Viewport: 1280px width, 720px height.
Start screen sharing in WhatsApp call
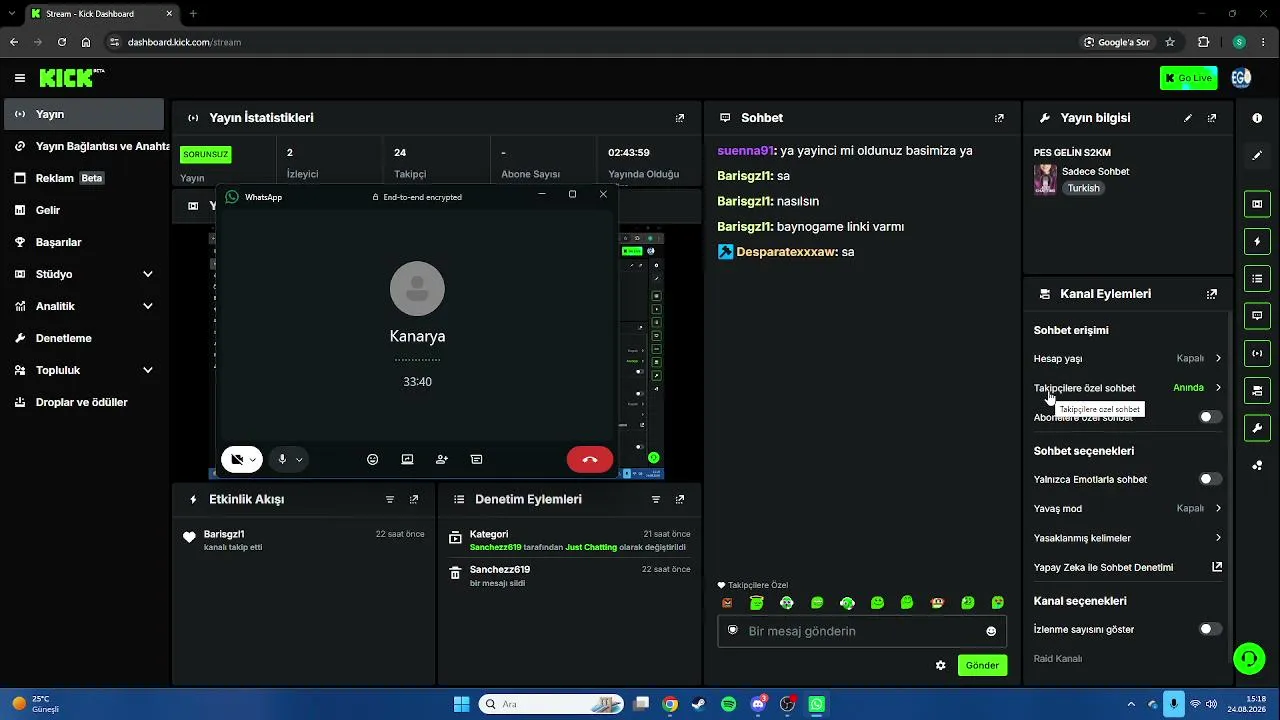(407, 459)
